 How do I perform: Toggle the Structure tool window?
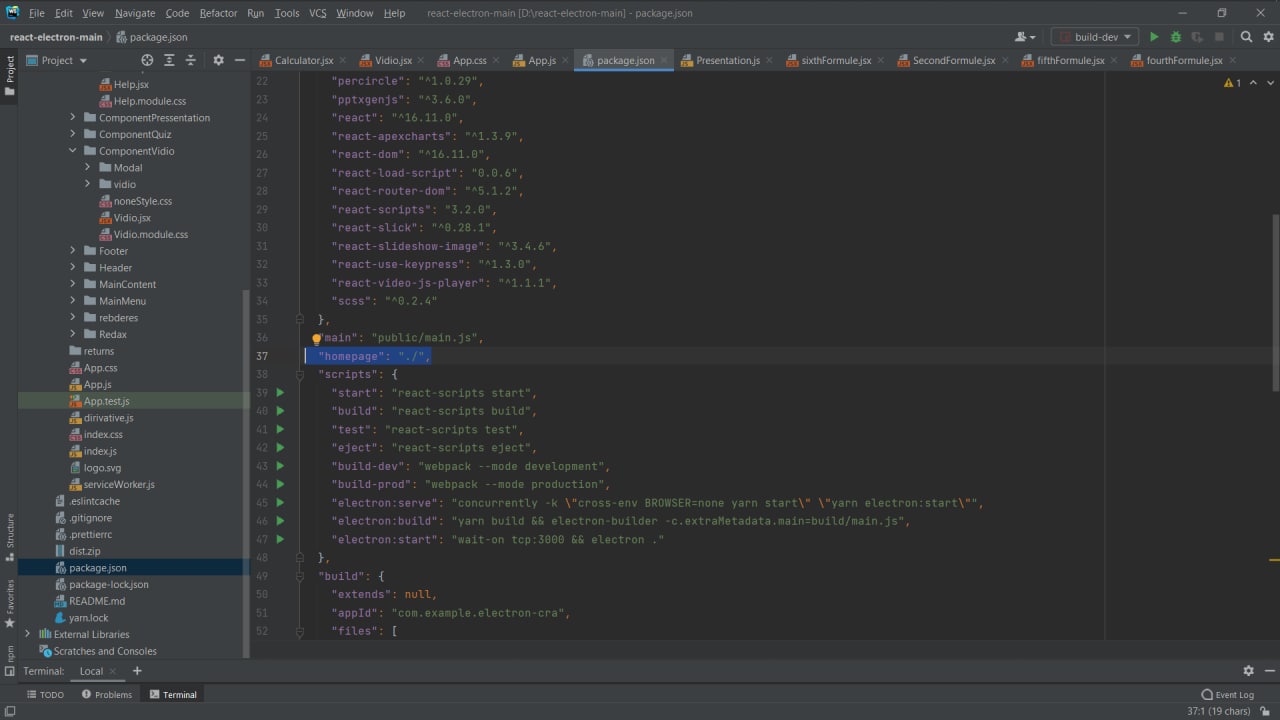click(x=10, y=530)
